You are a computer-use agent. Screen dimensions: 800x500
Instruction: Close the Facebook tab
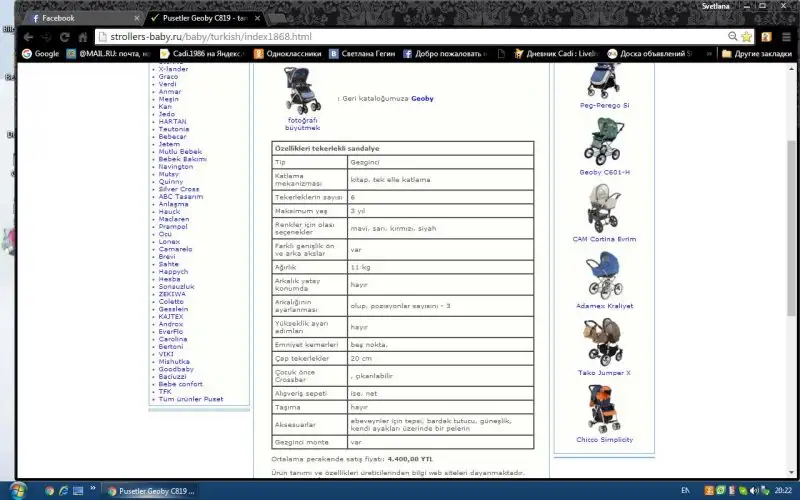136,18
